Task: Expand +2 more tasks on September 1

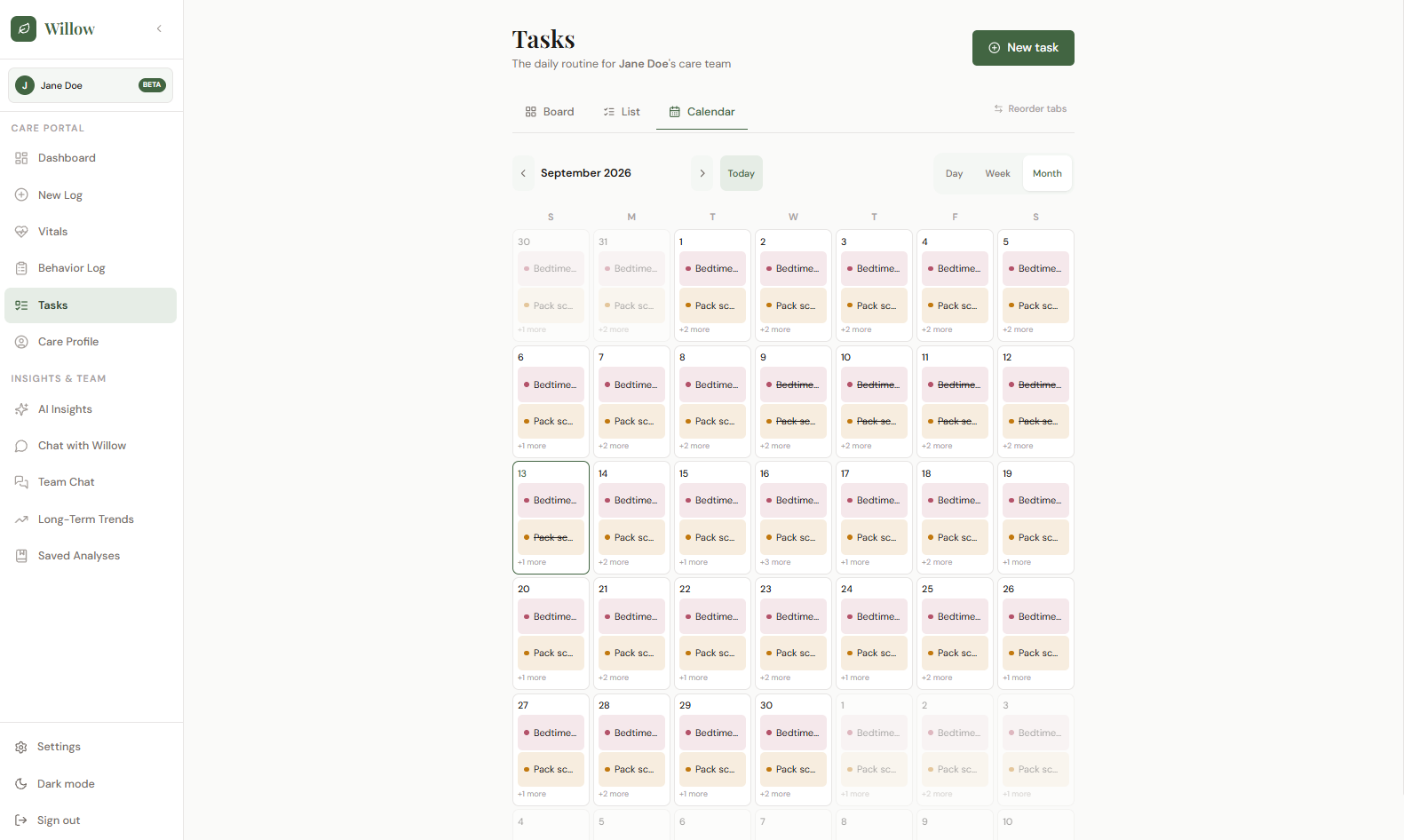Action: (694, 329)
